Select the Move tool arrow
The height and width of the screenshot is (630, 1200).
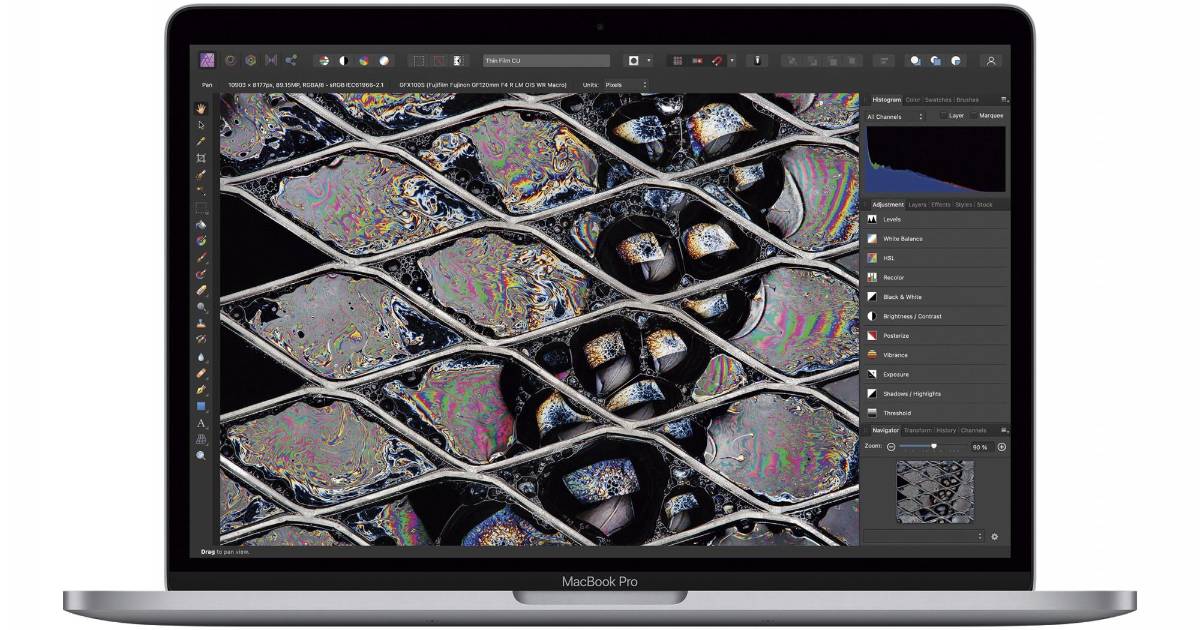(x=201, y=125)
